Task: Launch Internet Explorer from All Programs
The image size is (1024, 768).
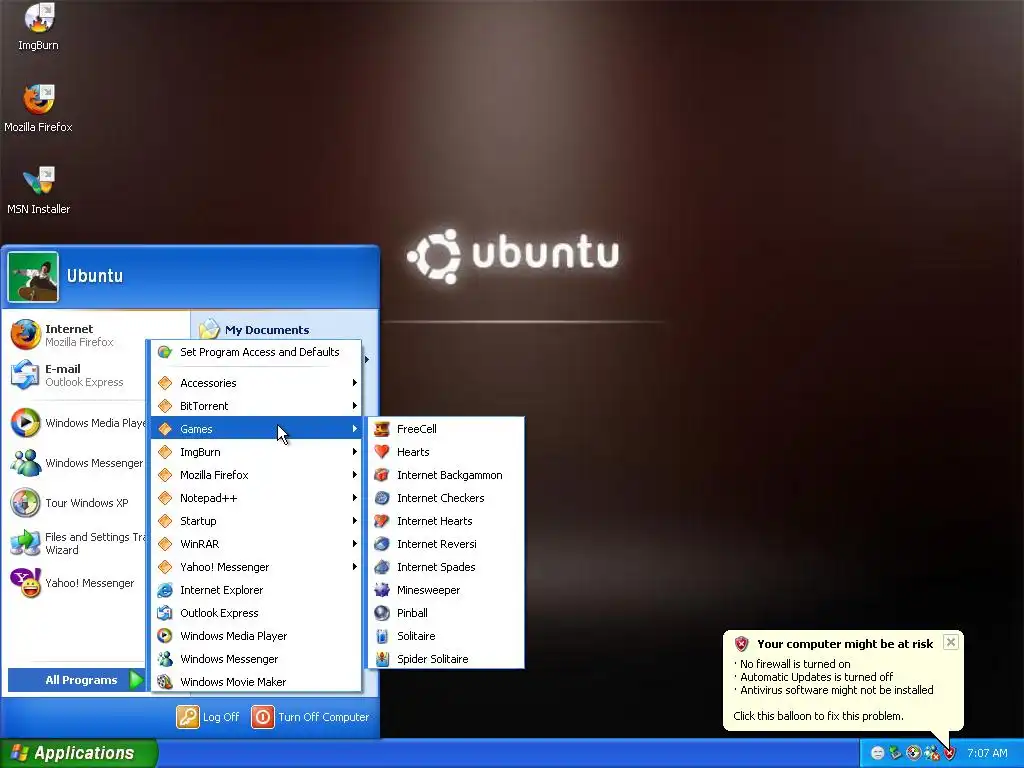Action: point(257,590)
